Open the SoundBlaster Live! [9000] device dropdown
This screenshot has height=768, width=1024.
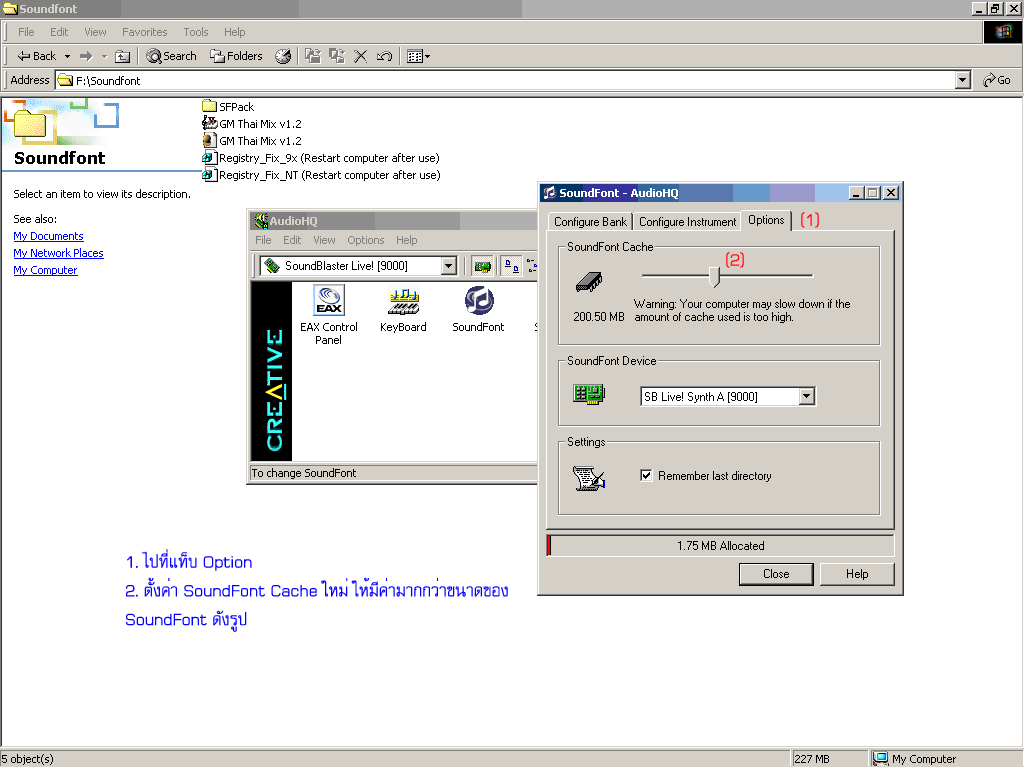[x=449, y=266]
